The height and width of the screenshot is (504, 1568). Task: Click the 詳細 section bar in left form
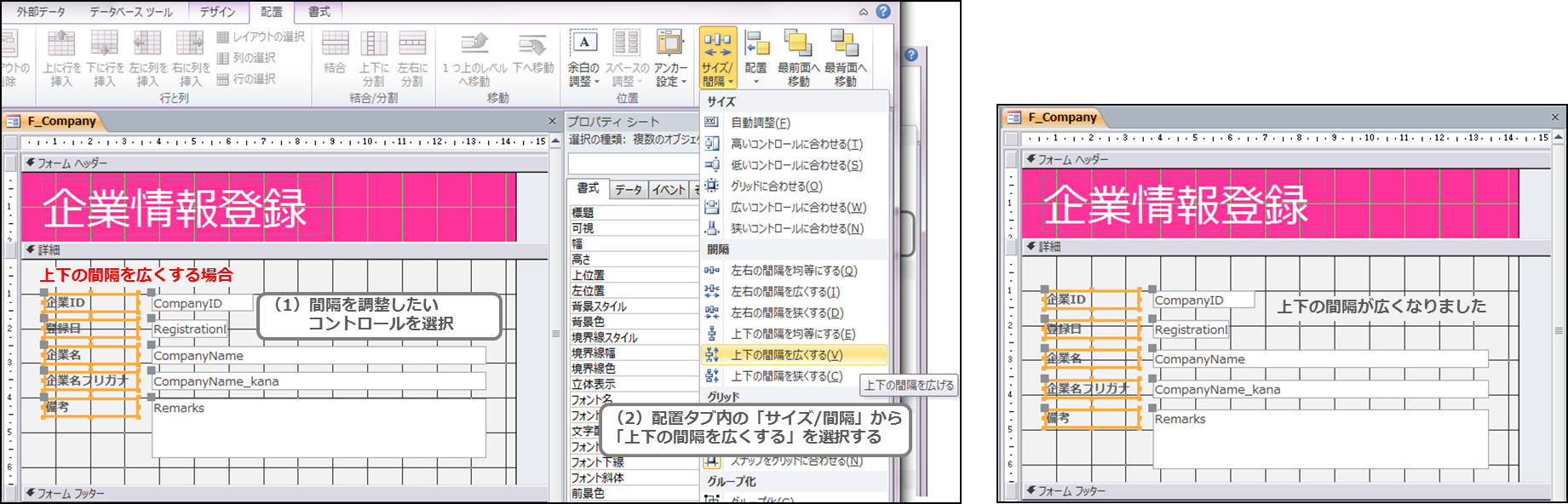pos(284,249)
